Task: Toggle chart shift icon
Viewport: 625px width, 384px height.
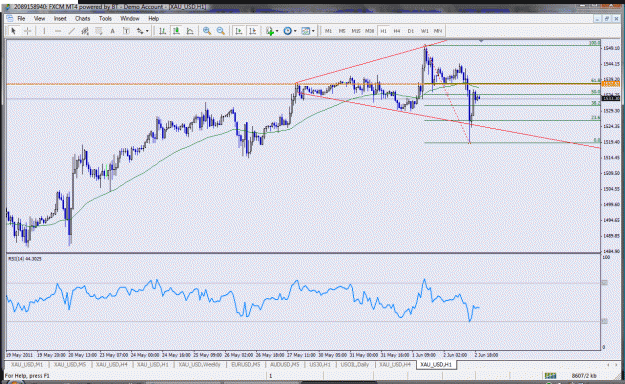Action: pyautogui.click(x=253, y=31)
